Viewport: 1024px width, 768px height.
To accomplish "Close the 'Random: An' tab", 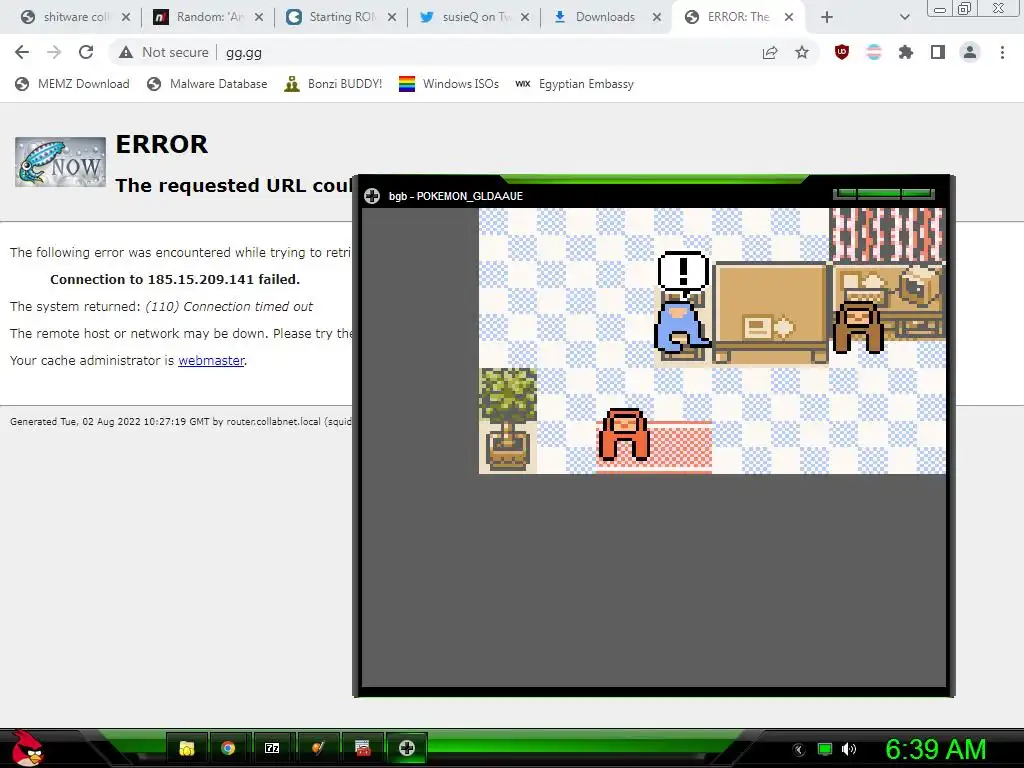I will click(259, 17).
